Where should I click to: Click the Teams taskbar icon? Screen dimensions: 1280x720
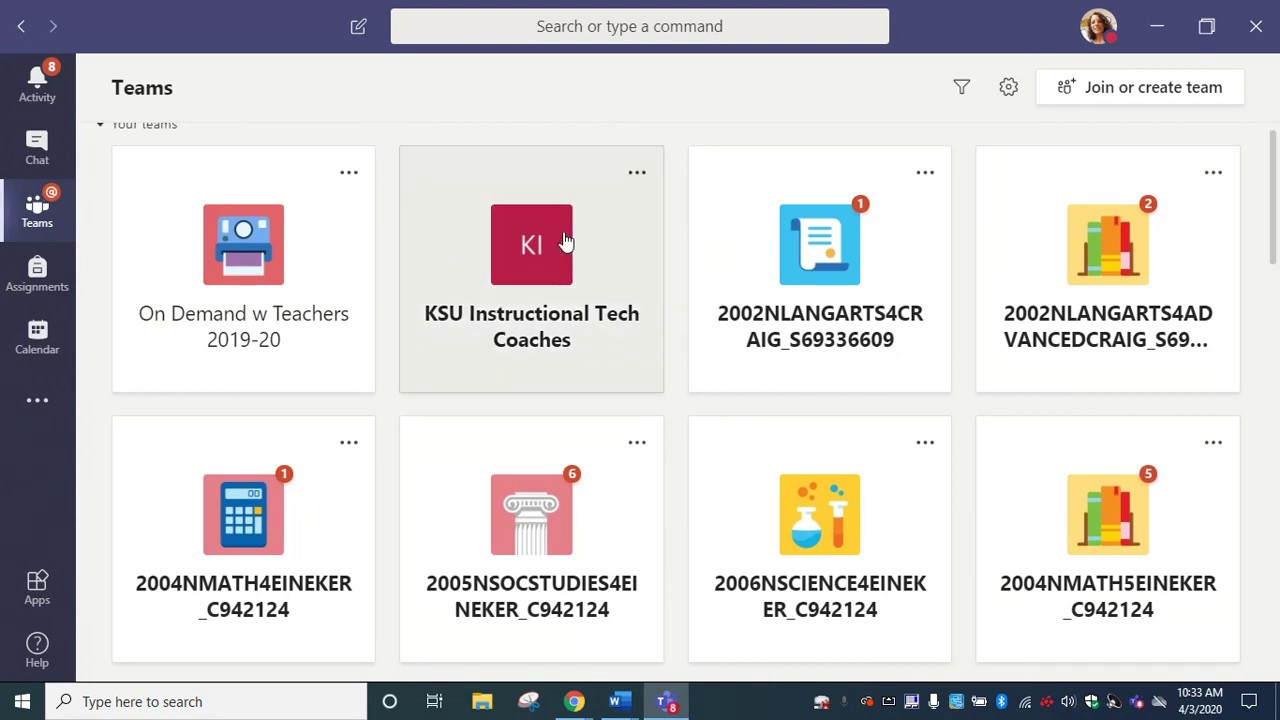666,701
